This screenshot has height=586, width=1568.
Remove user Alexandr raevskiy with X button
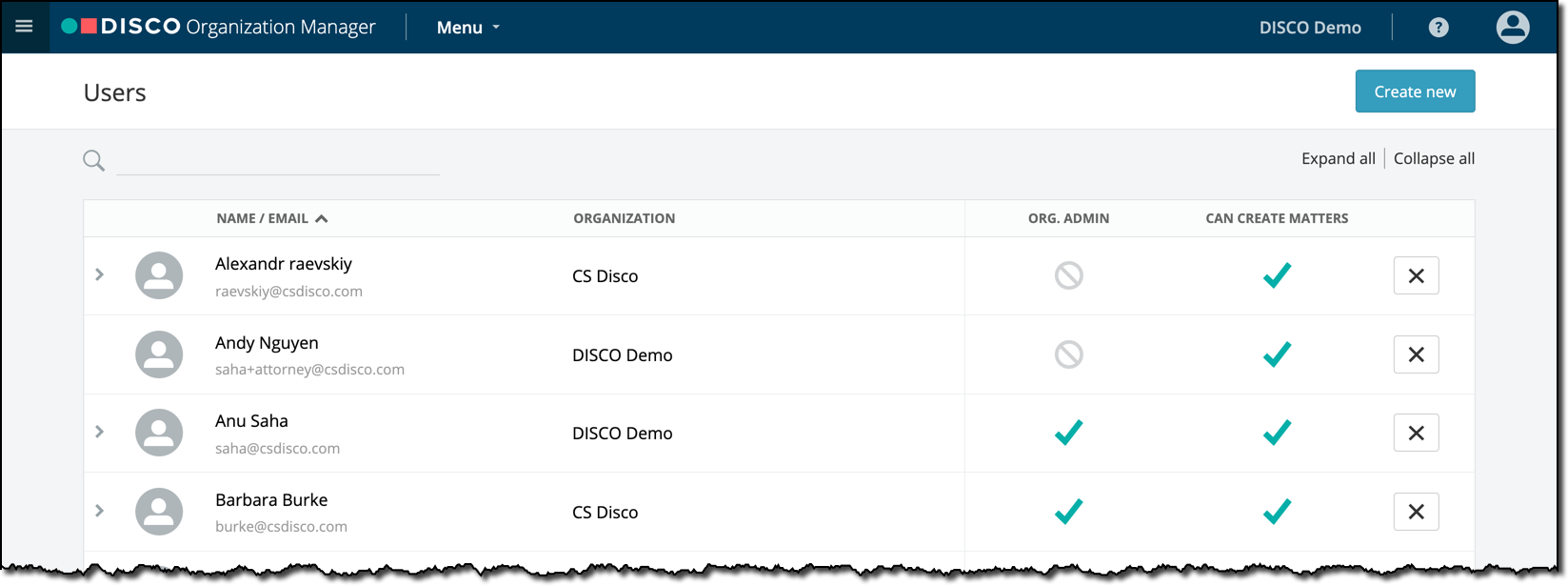pyautogui.click(x=1416, y=275)
